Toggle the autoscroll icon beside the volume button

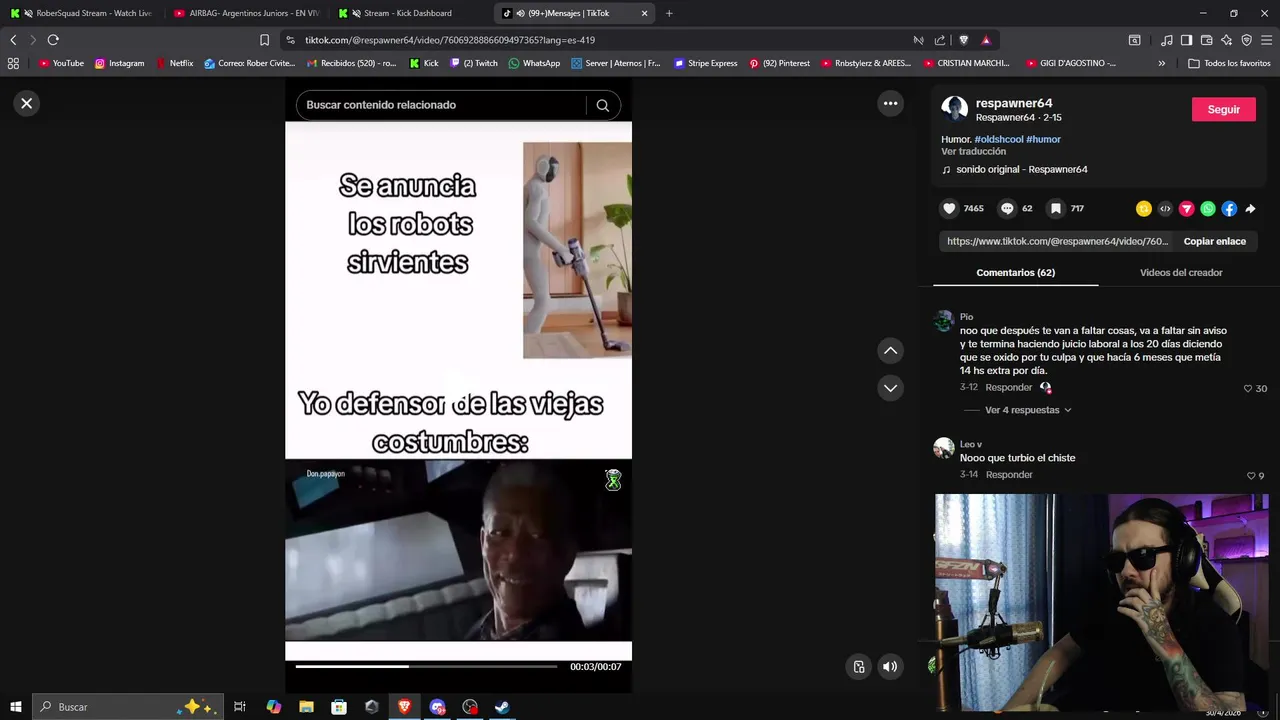859,667
